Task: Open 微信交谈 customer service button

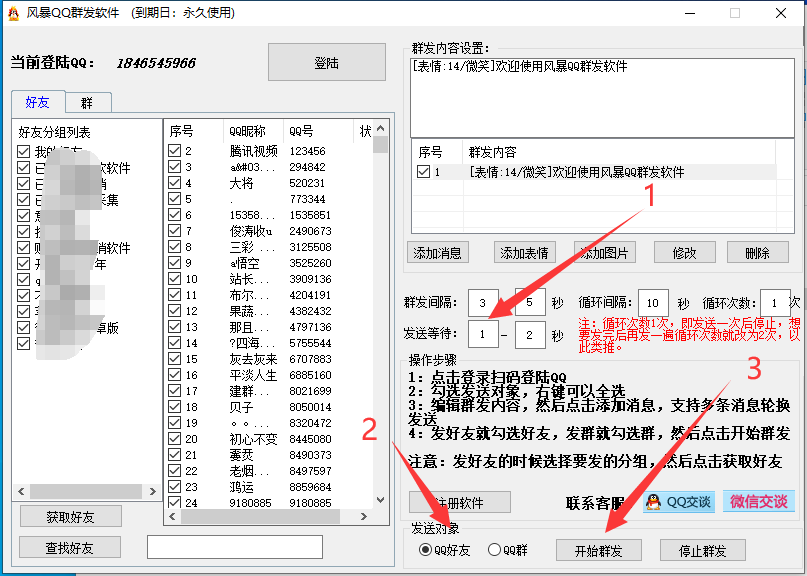Action: (759, 501)
